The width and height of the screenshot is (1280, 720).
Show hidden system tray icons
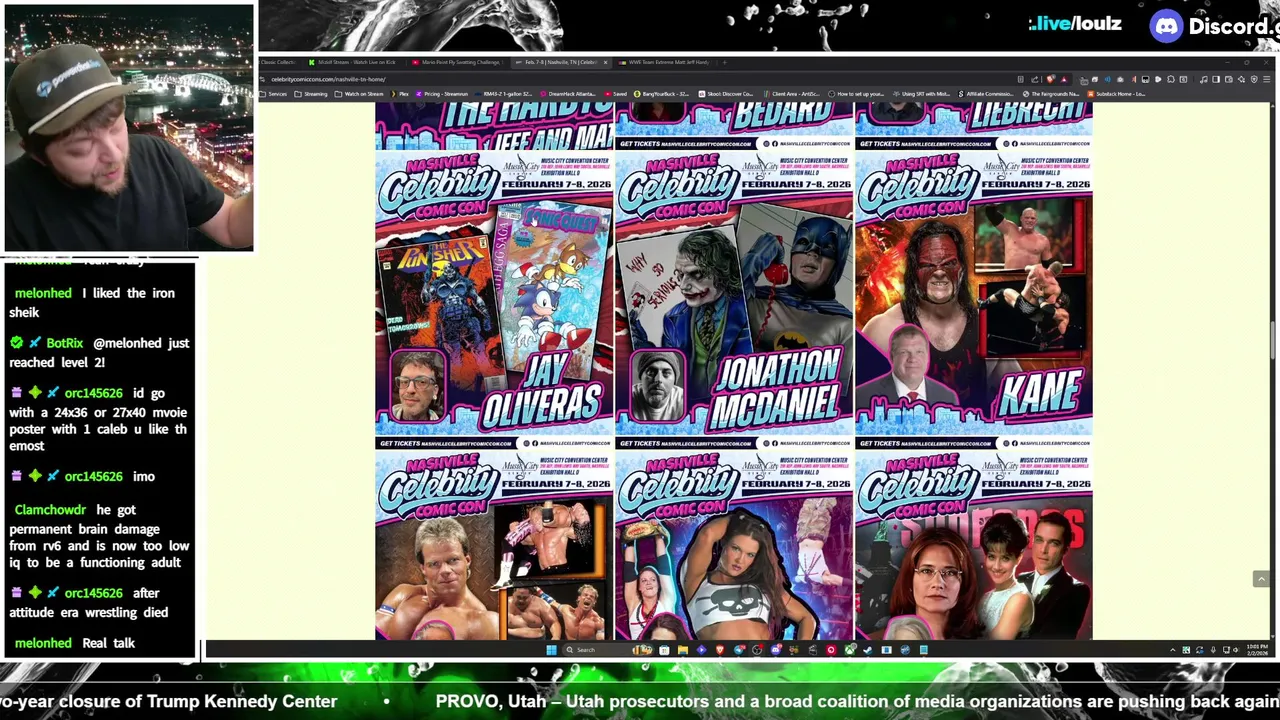[1173, 650]
